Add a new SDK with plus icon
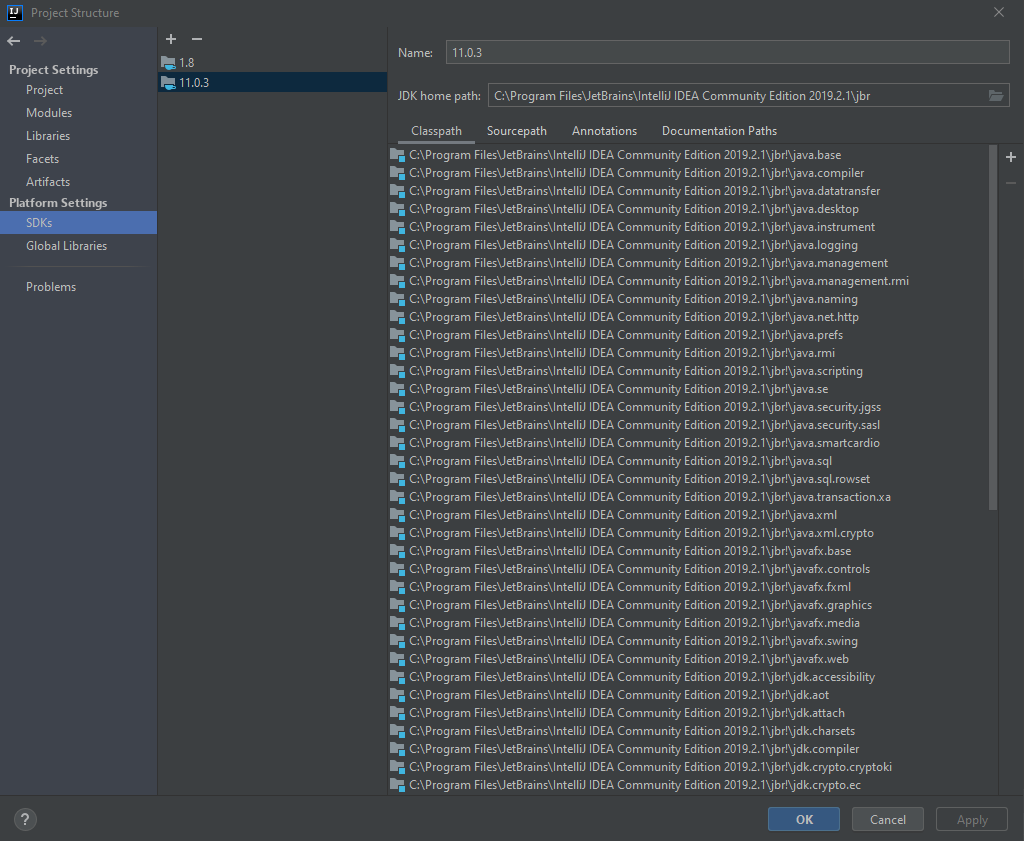This screenshot has height=841, width=1024. tap(171, 39)
